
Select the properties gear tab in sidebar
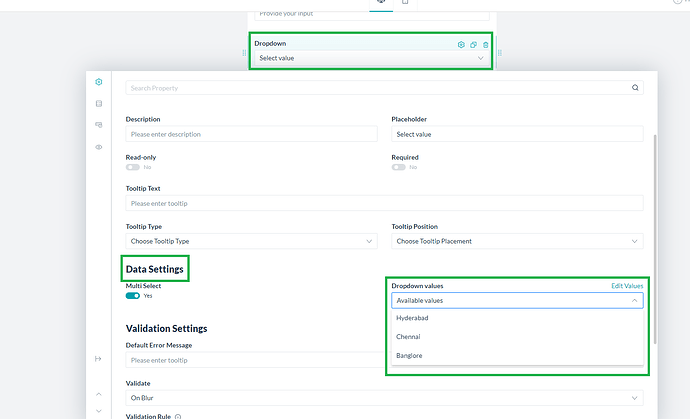pyautogui.click(x=98, y=82)
